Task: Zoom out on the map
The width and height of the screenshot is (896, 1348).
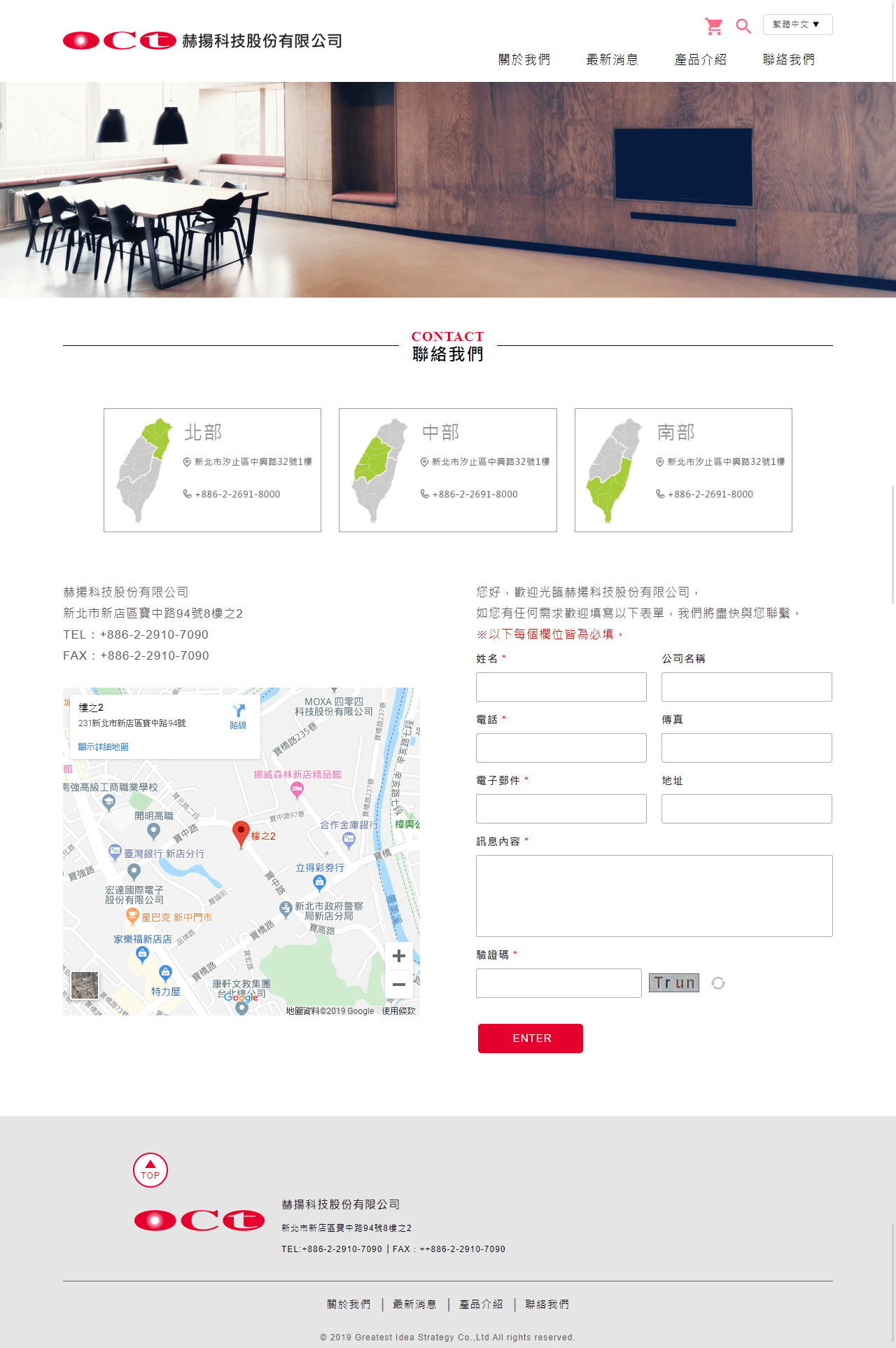Action: pos(399,985)
